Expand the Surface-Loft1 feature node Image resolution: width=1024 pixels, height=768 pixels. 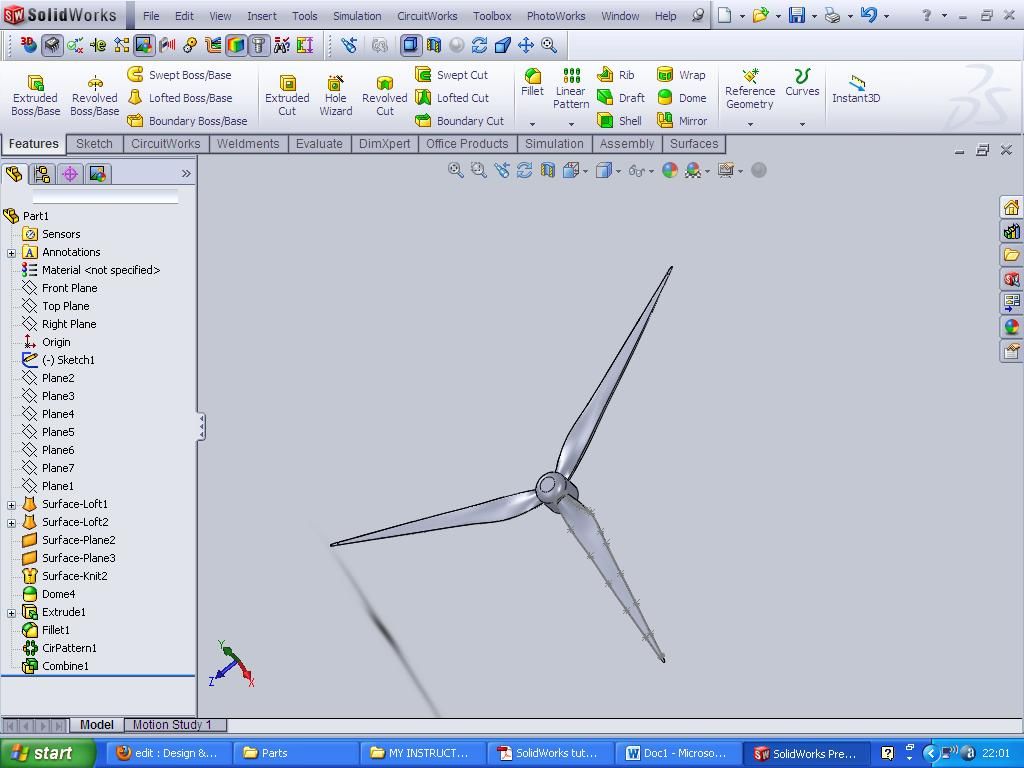point(11,505)
